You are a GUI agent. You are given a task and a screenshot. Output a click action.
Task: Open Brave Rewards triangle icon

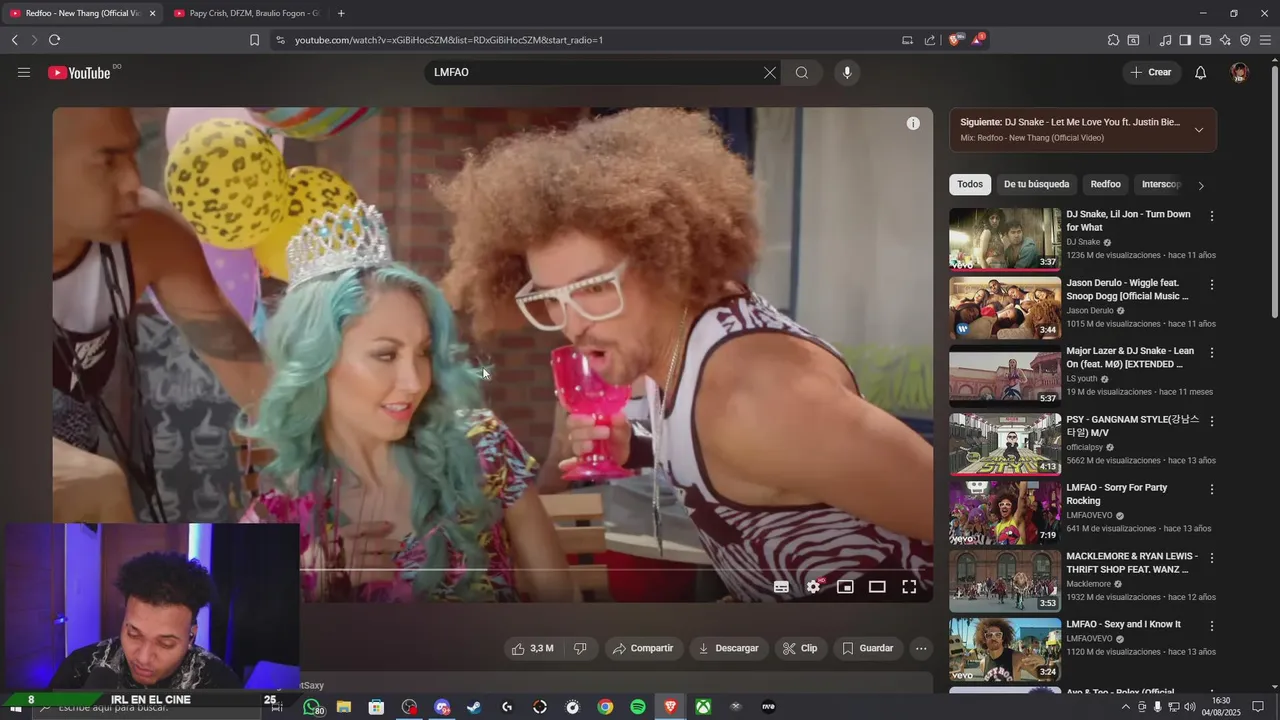coord(978,40)
